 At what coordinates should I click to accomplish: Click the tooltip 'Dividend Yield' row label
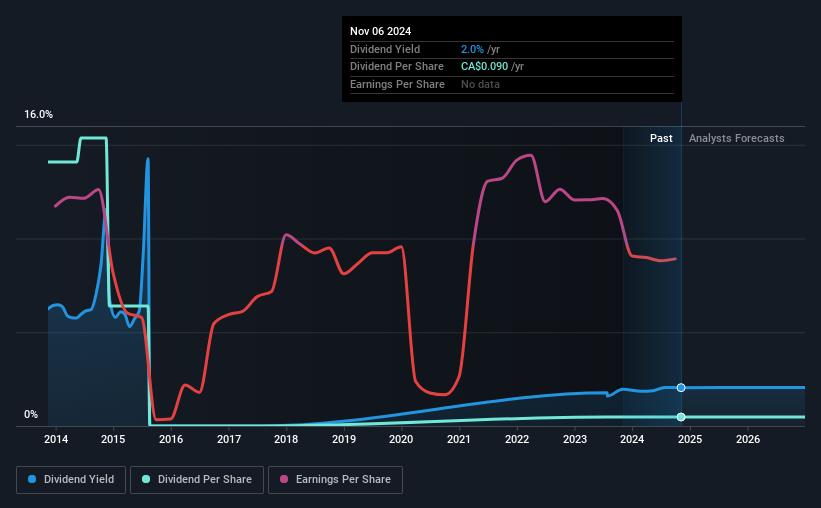pos(385,49)
